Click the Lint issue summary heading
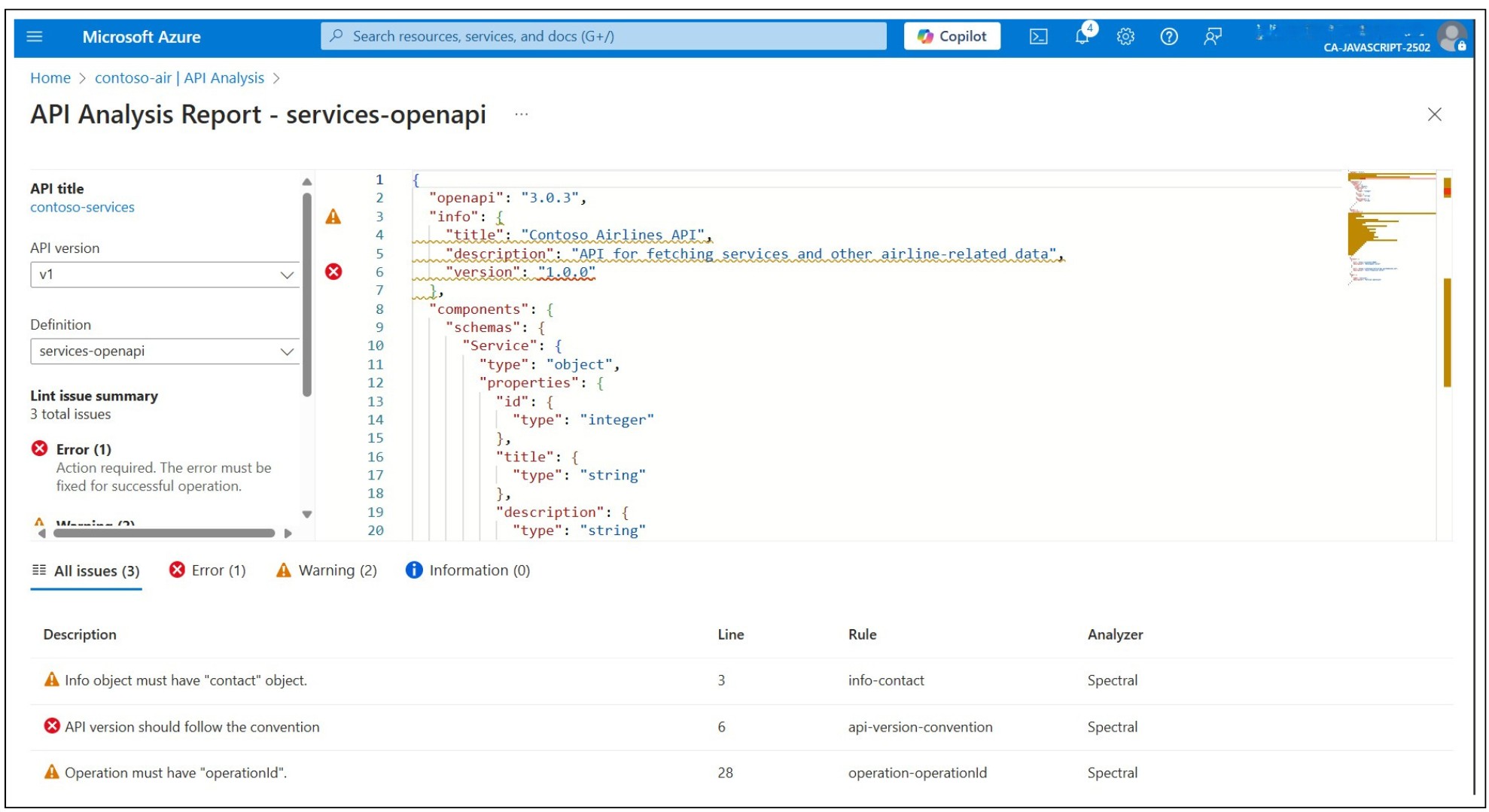 click(94, 396)
